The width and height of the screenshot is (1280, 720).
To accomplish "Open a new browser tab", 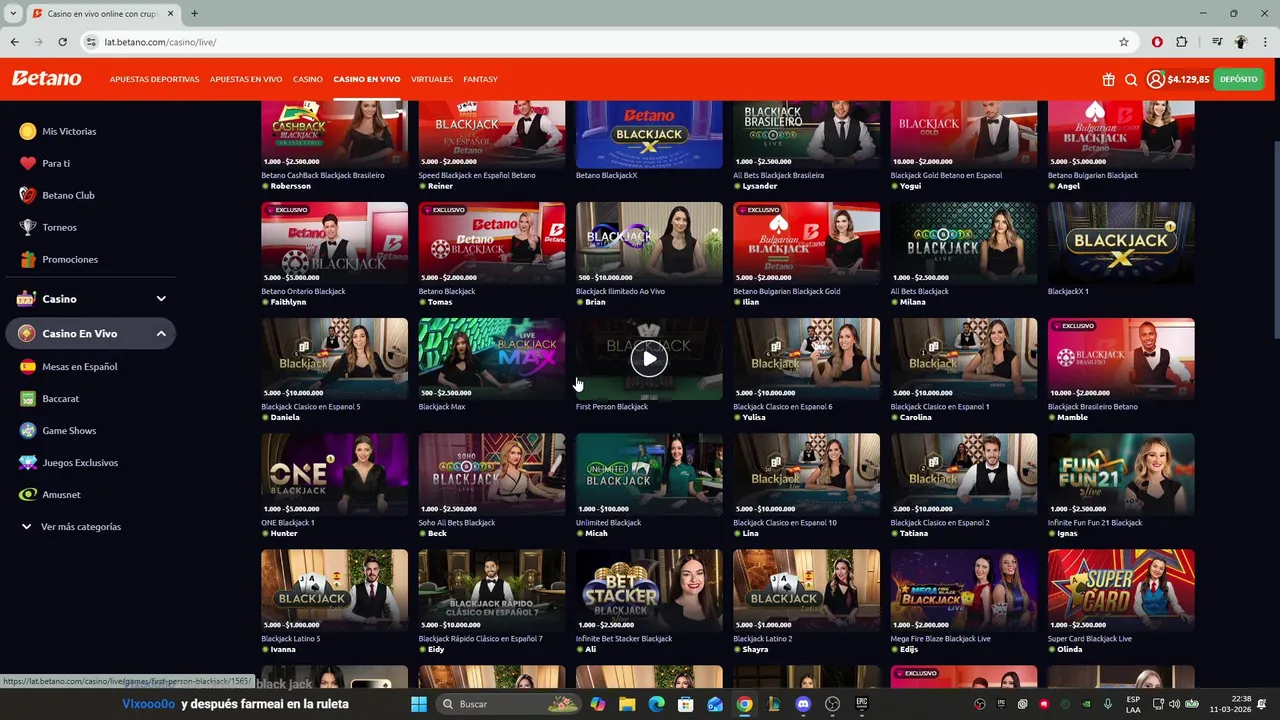I will click(194, 14).
